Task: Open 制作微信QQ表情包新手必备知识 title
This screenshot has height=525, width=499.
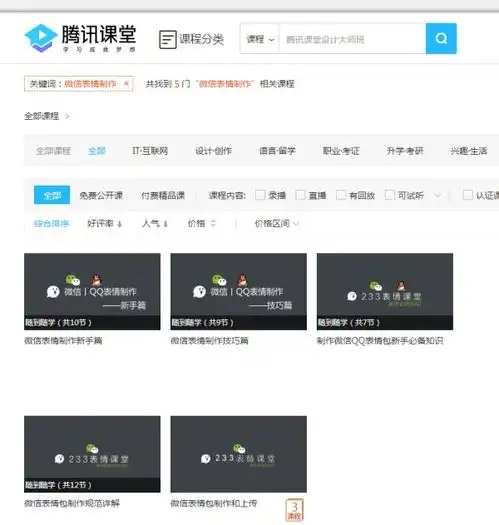Action: (x=380, y=341)
